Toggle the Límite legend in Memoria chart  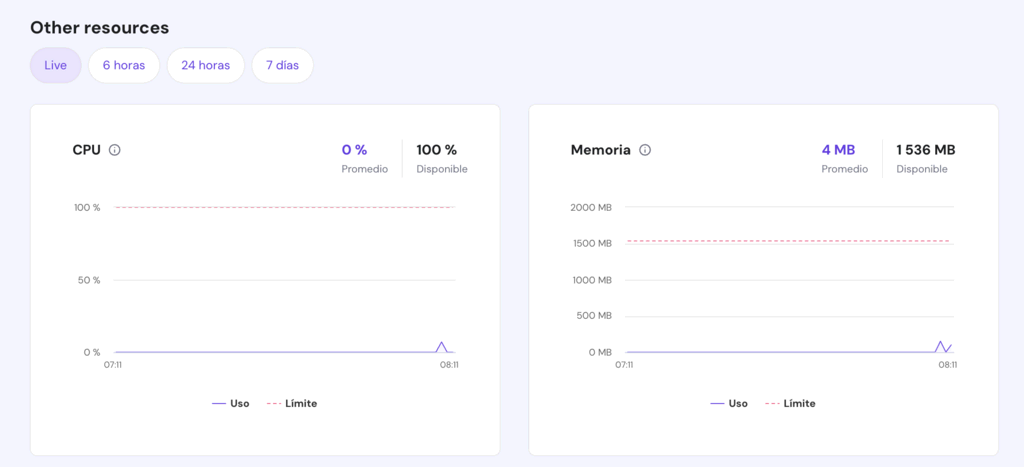(x=790, y=403)
